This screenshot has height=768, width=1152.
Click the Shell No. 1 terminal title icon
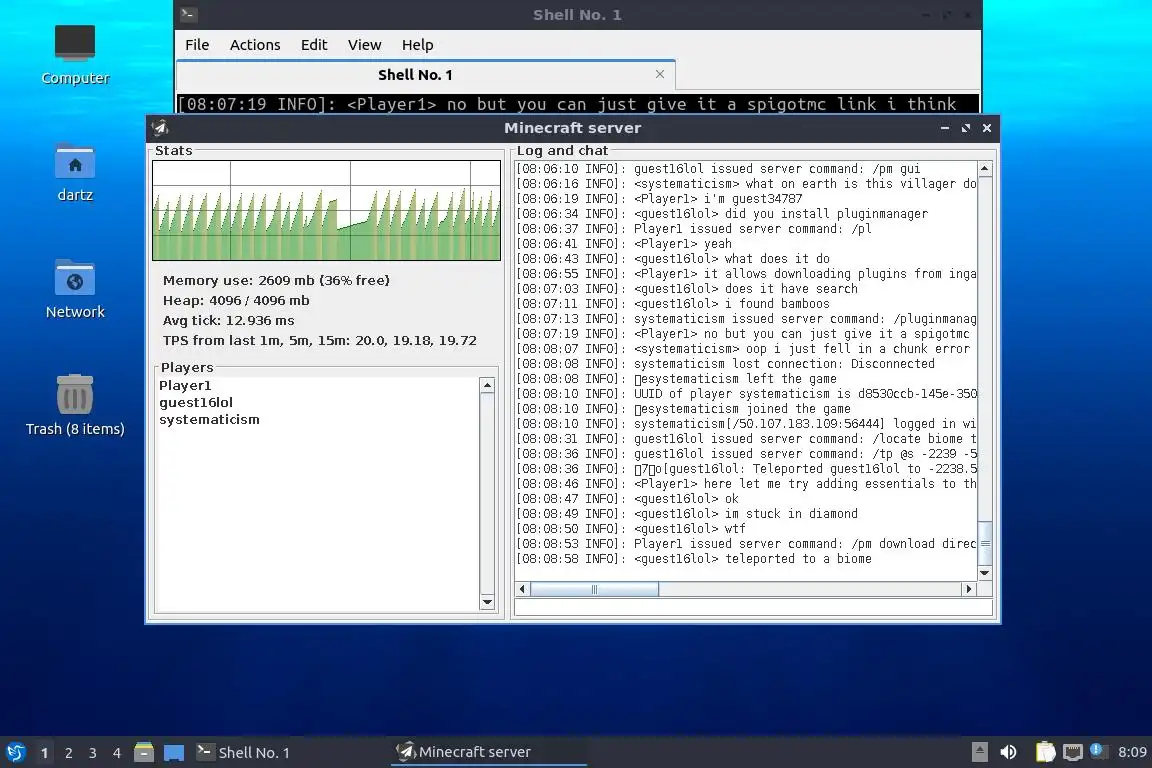tap(188, 14)
